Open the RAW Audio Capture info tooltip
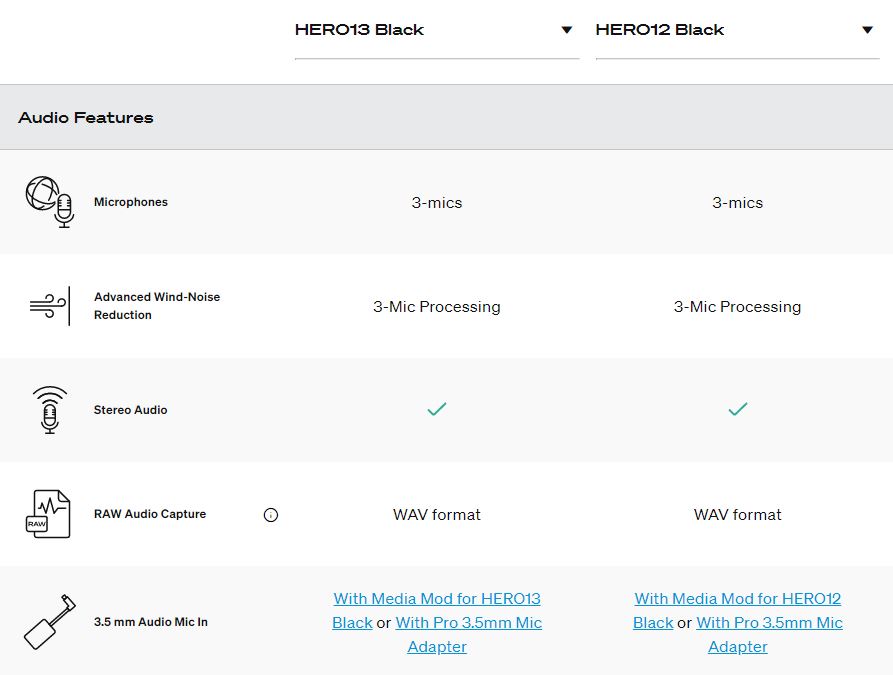 [271, 515]
